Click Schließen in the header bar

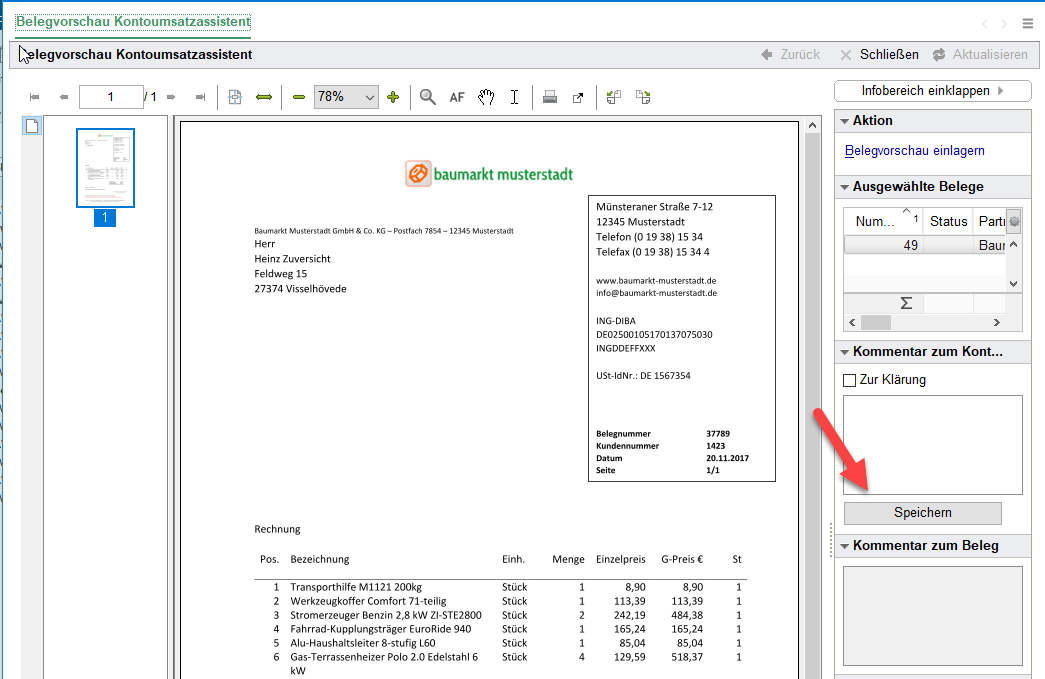point(879,55)
